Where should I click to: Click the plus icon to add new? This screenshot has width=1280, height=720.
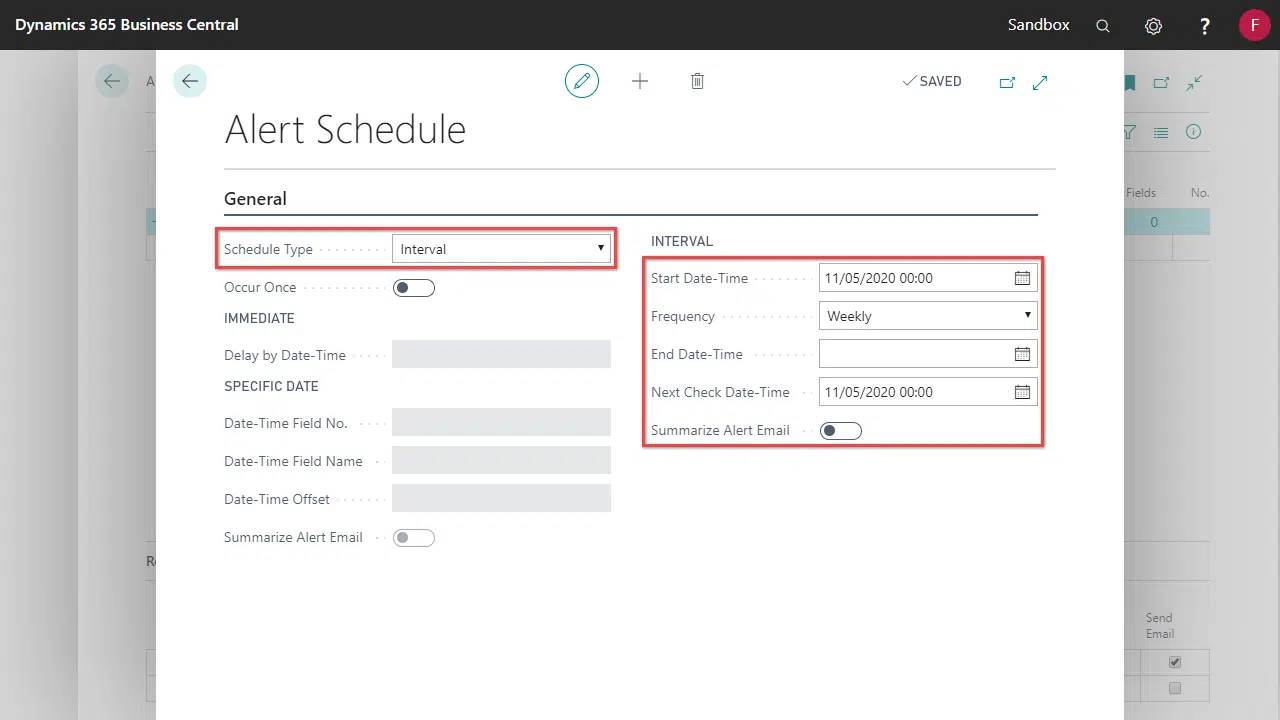tap(640, 81)
